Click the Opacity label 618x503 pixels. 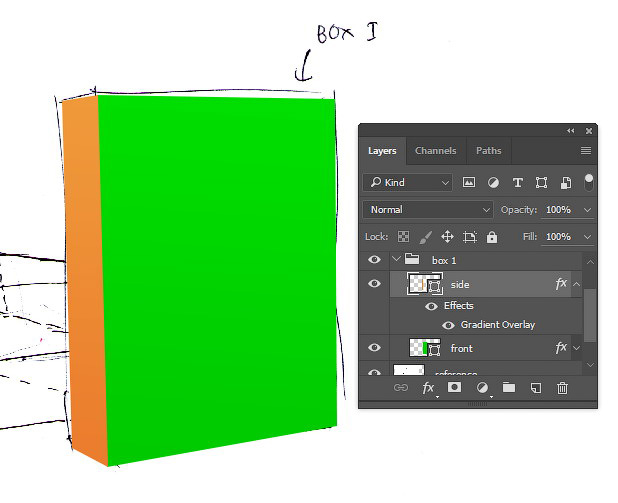click(x=519, y=210)
